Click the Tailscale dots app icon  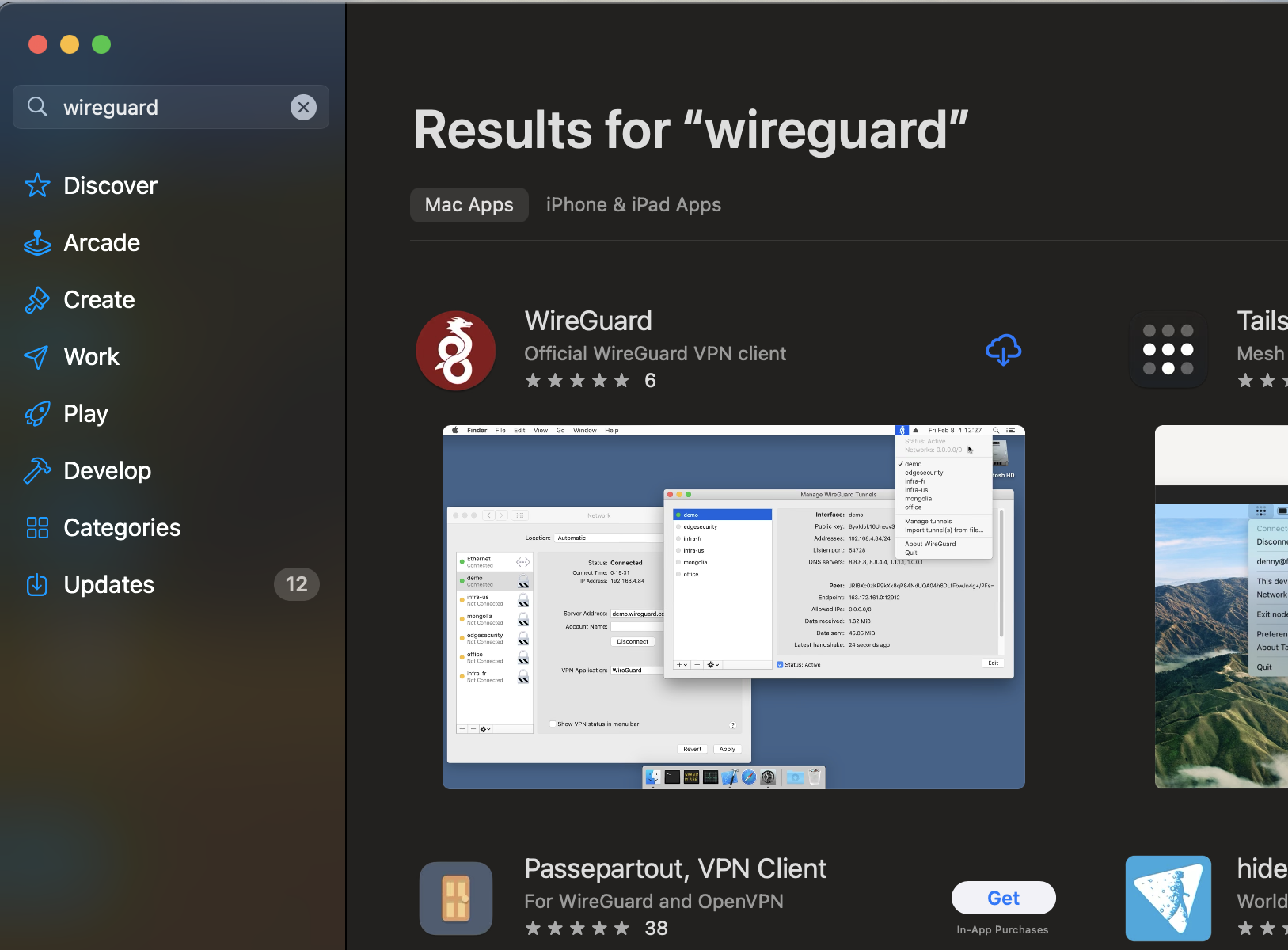1168,350
